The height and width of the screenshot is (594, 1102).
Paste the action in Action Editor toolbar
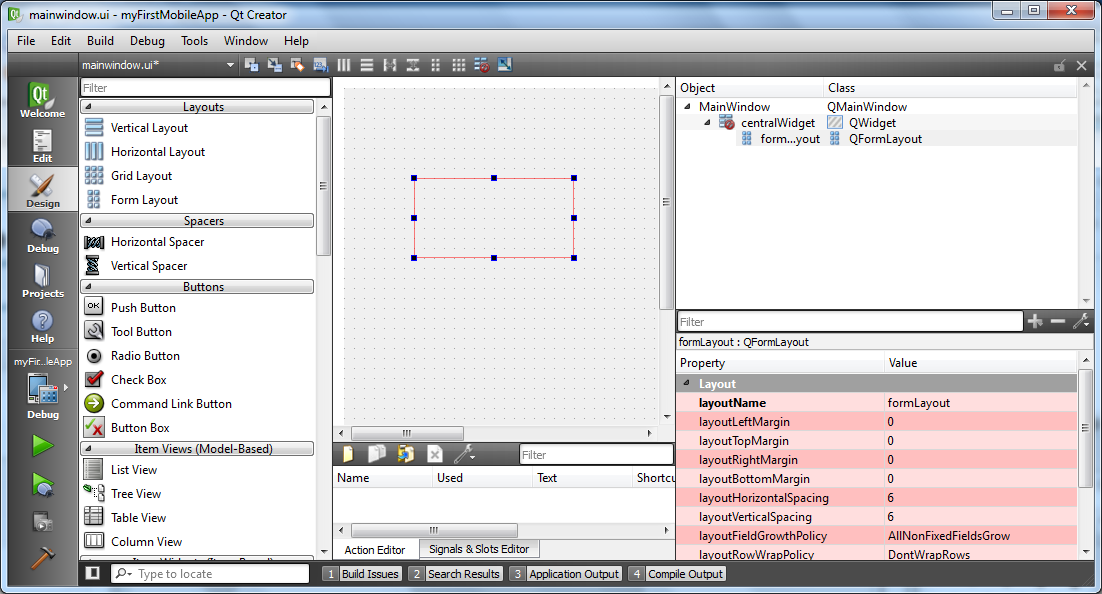click(x=406, y=454)
